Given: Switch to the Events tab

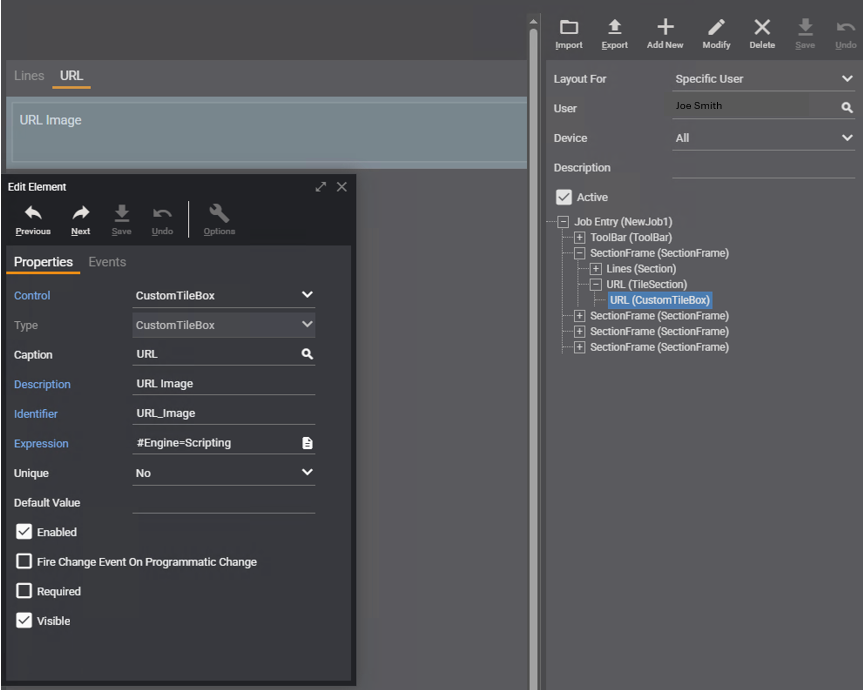Looking at the screenshot, I should 107,262.
